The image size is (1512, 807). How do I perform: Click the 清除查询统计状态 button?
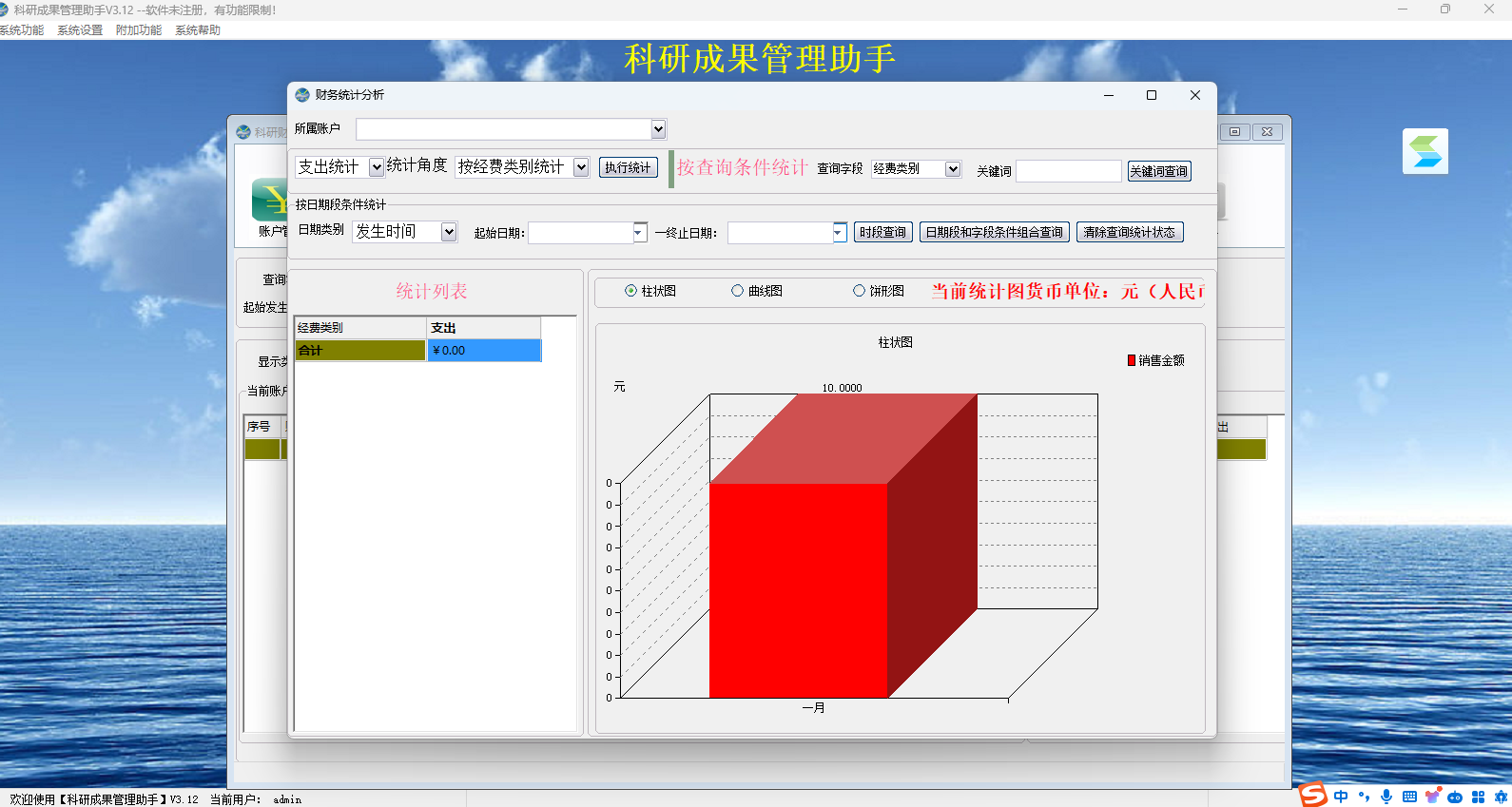[x=1130, y=232]
